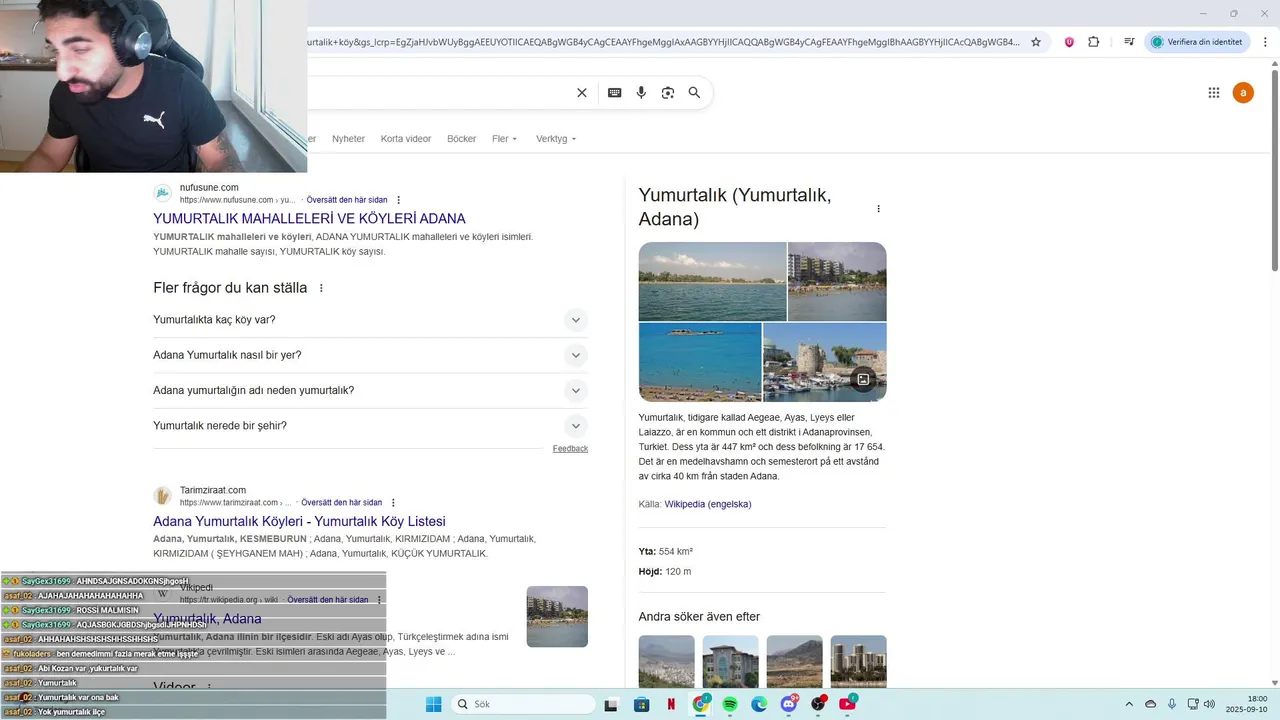Open the Google apps grid

[x=1214, y=93]
